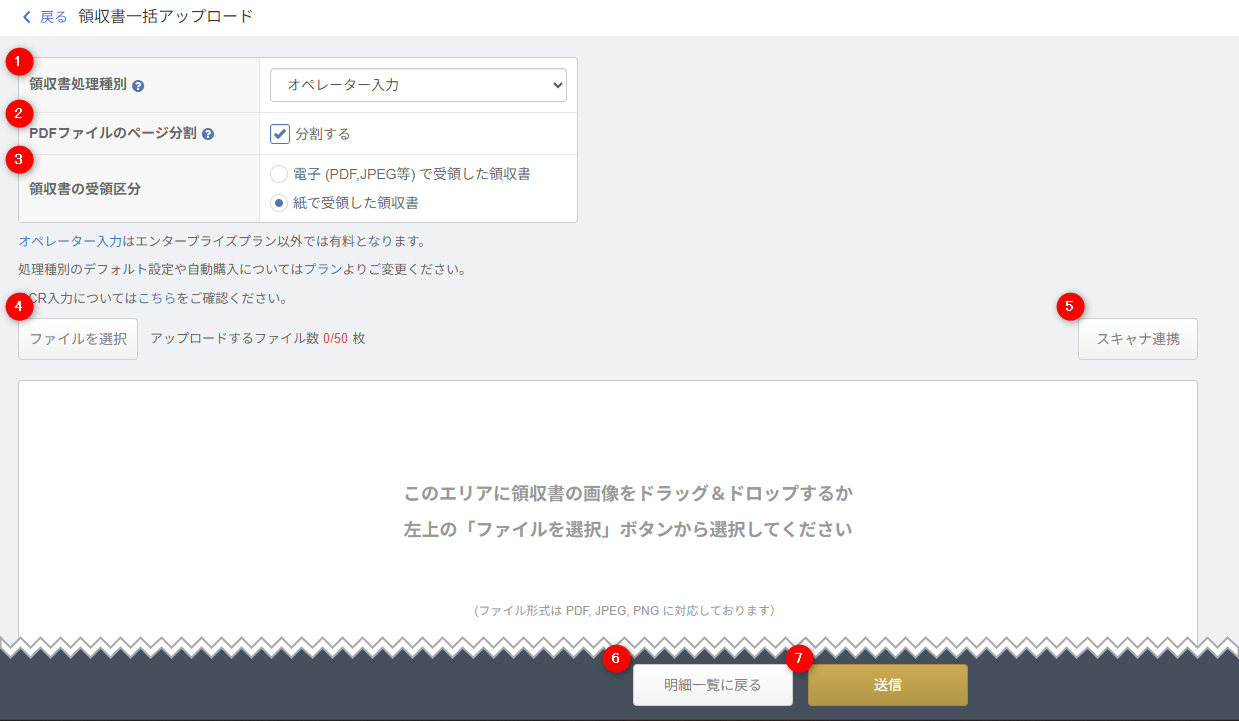Click the スキャナ連携 button
This screenshot has height=721, width=1239.
pyautogui.click(x=1137, y=339)
